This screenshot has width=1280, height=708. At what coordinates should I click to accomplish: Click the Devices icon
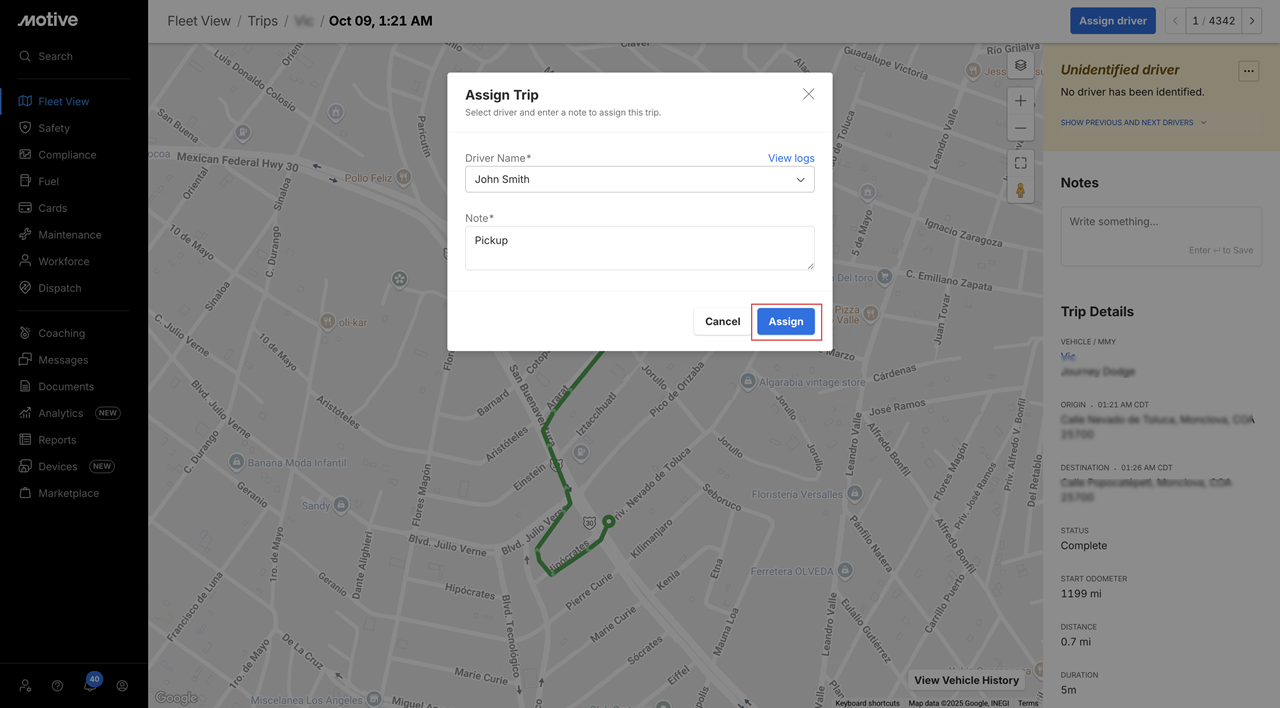pos(25,466)
